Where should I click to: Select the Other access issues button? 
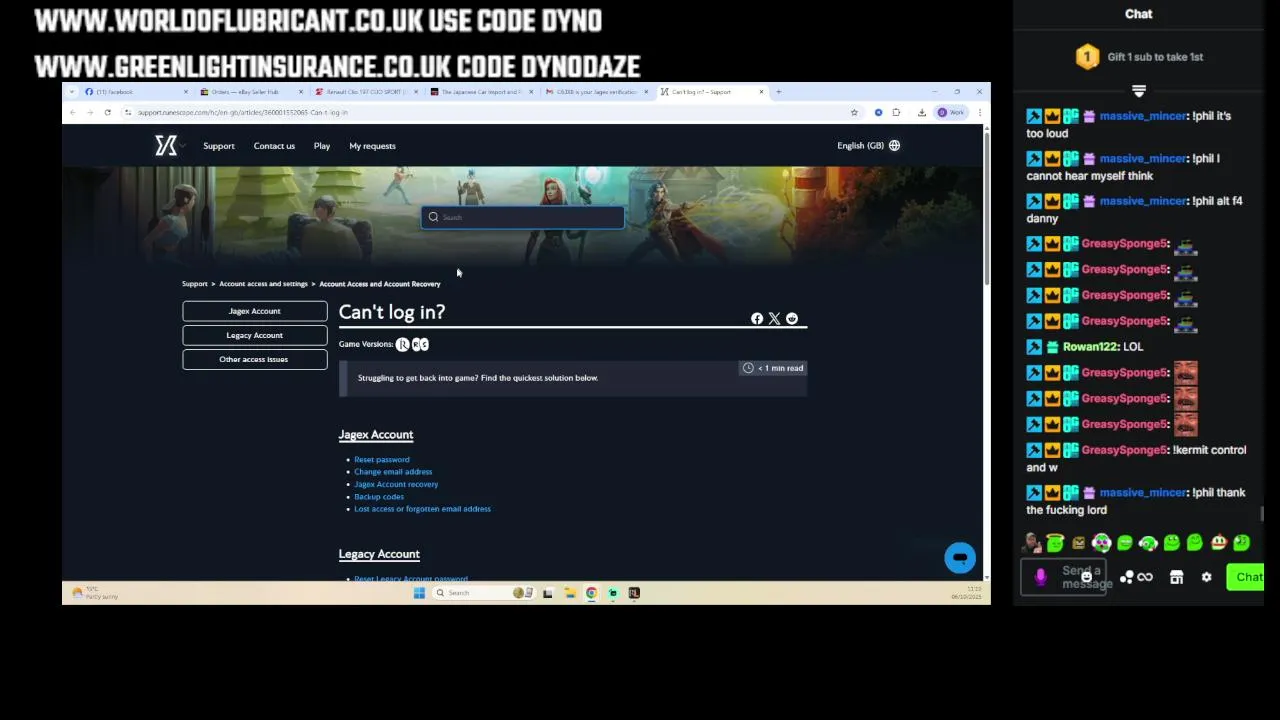[255, 359]
